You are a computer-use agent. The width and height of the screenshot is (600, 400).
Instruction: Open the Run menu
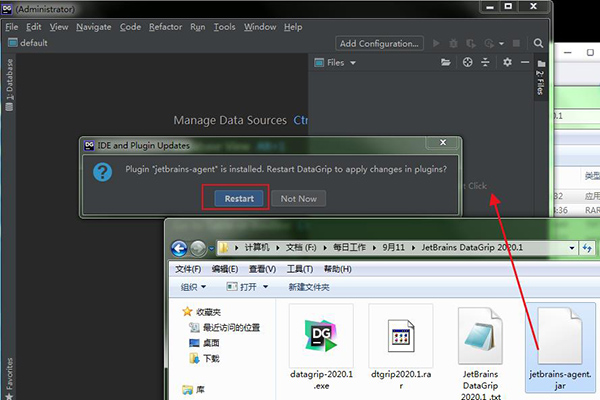tap(197, 27)
